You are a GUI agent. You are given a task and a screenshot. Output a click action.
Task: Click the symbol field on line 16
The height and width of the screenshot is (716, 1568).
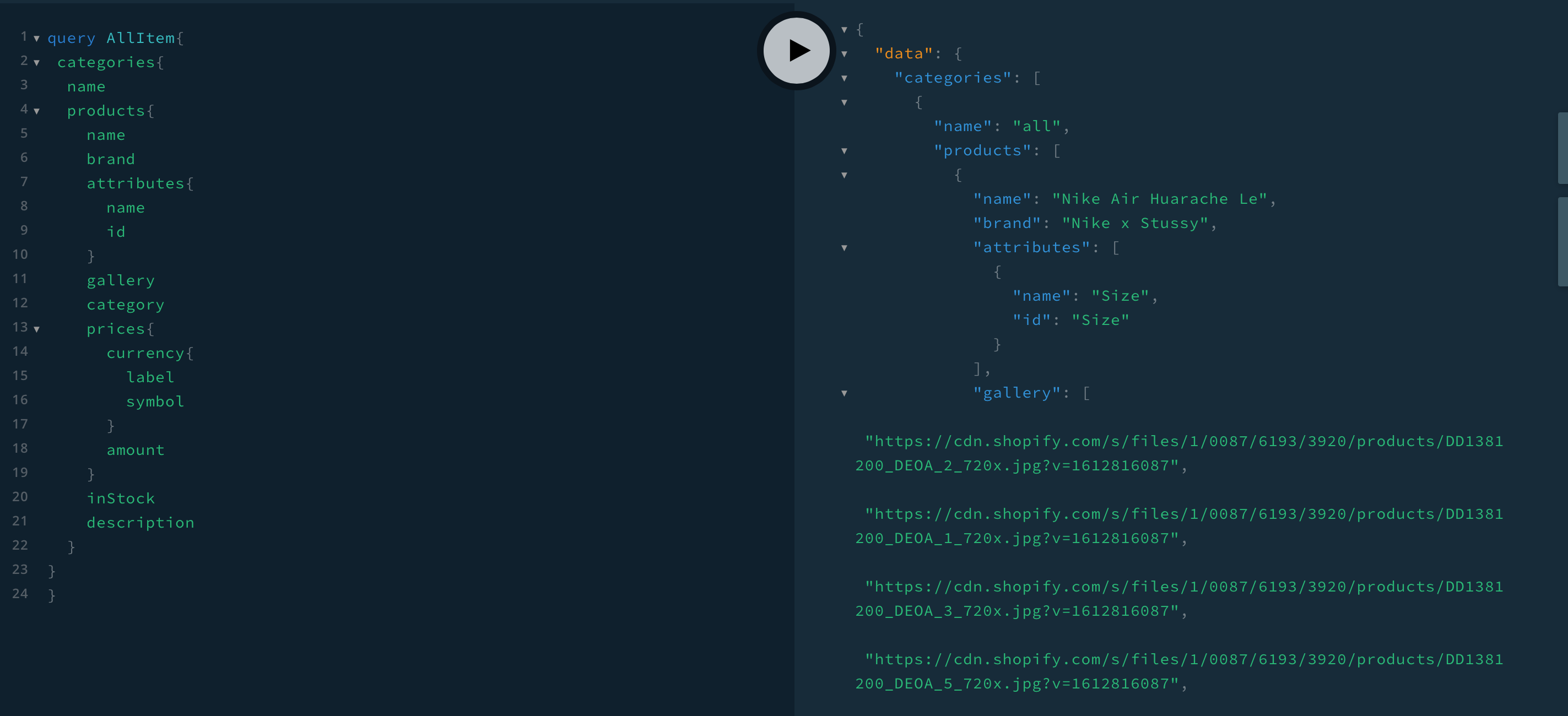[155, 402]
